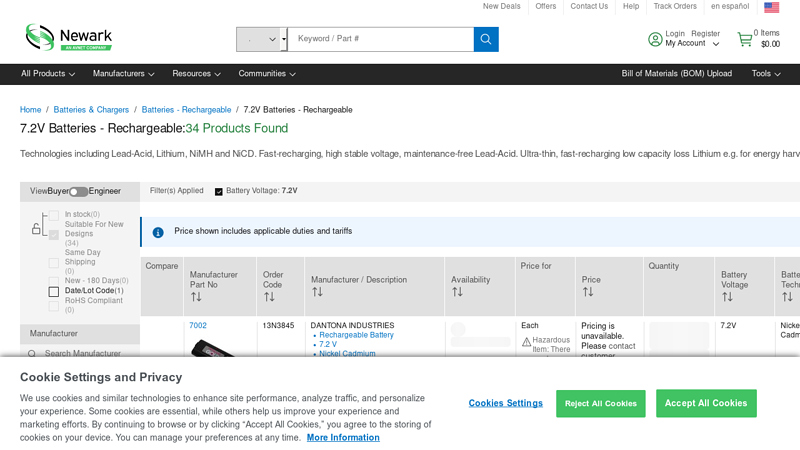Screen dimensions: 800x450
Task: Open Cookies Settings
Action: [x=506, y=404]
